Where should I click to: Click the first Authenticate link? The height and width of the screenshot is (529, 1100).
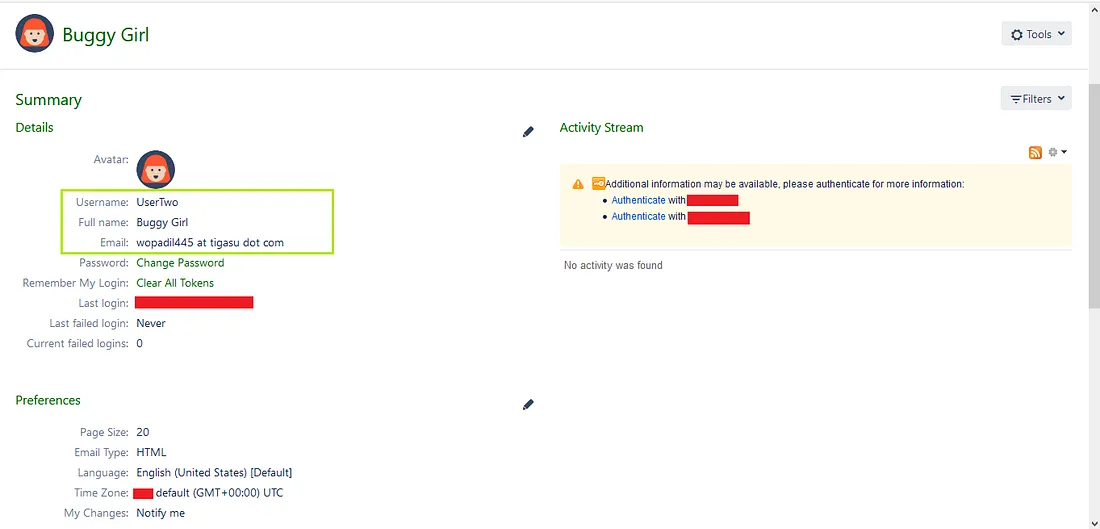tap(638, 200)
